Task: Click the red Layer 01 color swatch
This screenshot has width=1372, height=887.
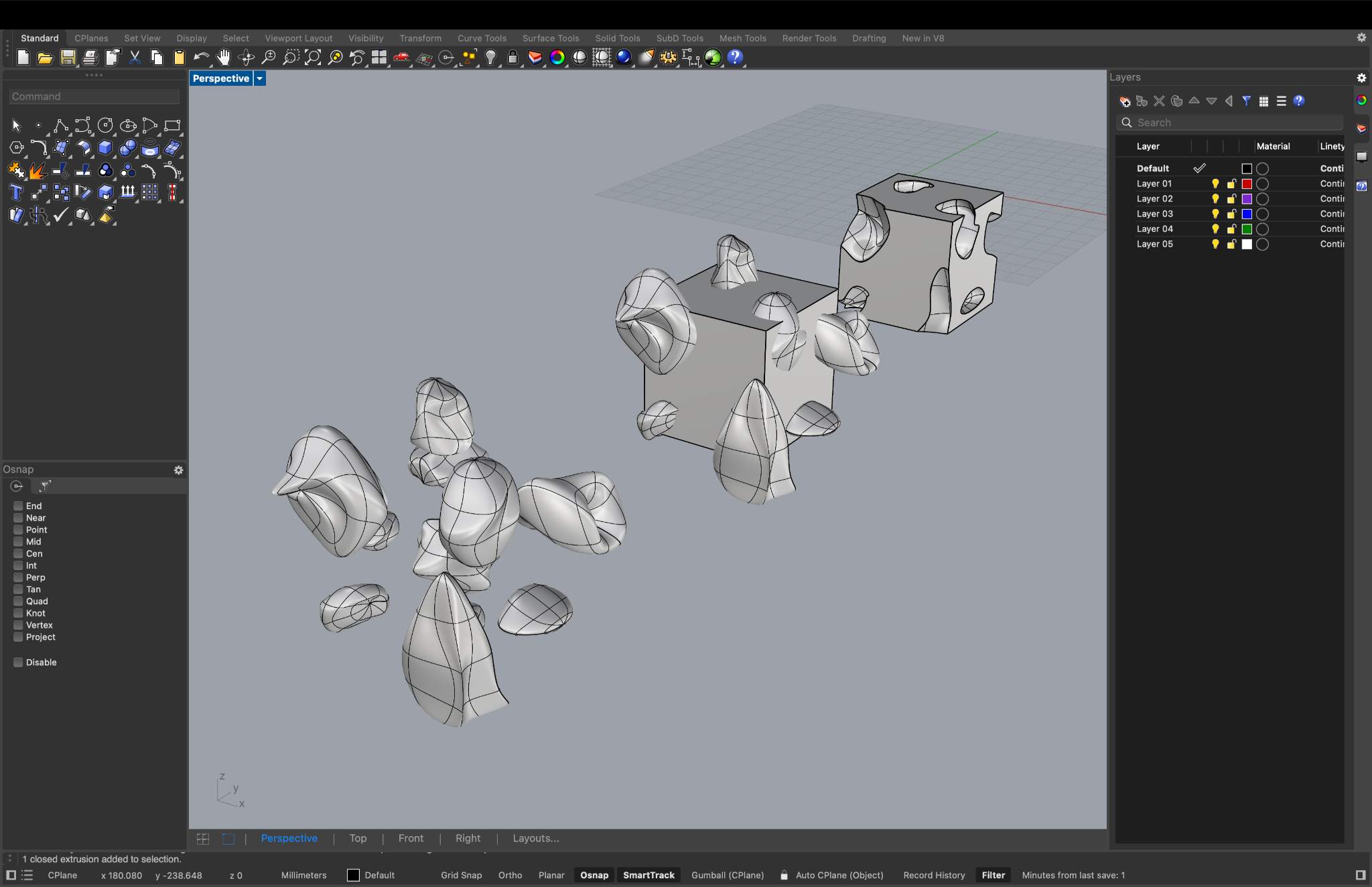Action: [1247, 184]
